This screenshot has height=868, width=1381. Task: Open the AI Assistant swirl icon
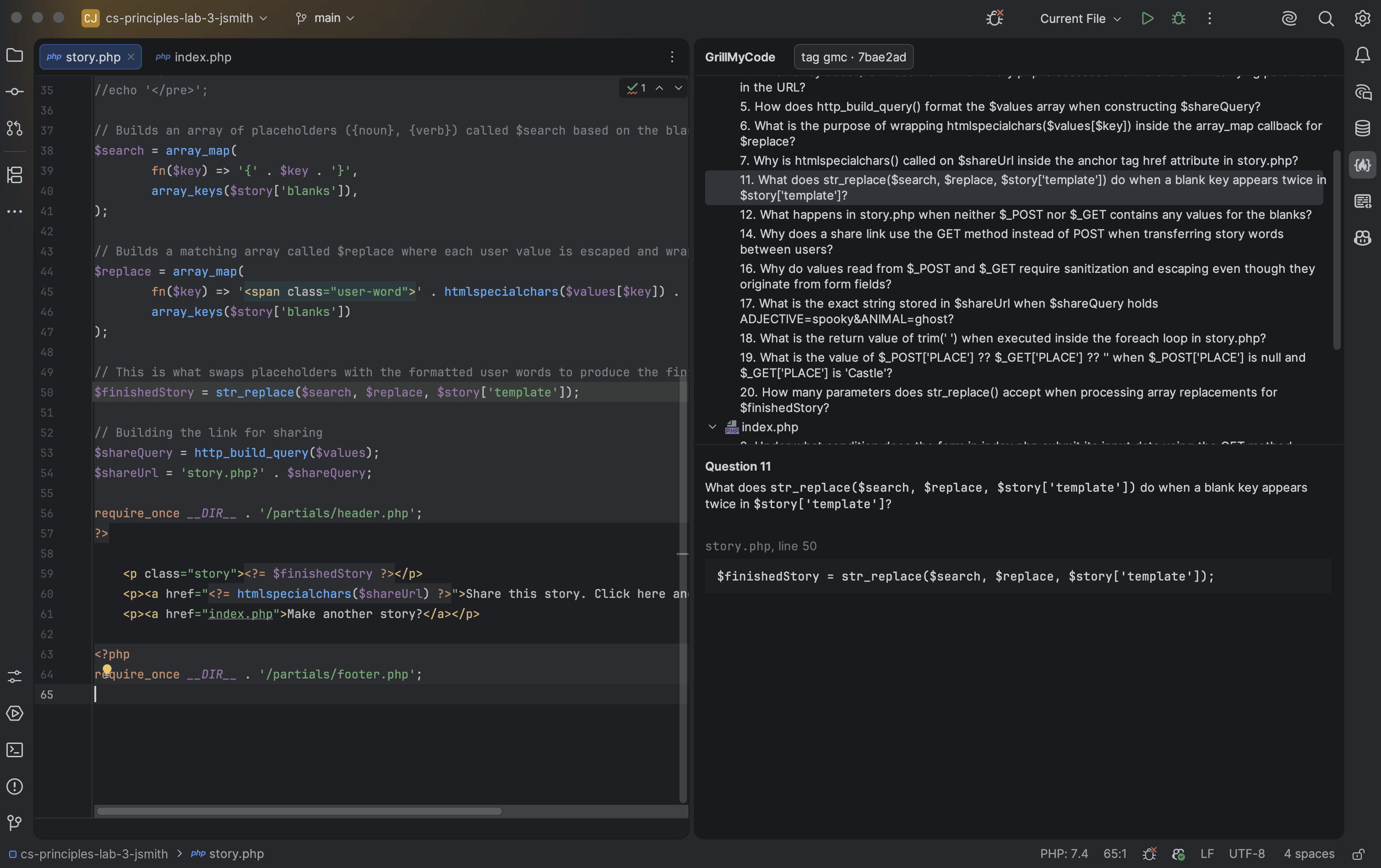click(x=1289, y=18)
